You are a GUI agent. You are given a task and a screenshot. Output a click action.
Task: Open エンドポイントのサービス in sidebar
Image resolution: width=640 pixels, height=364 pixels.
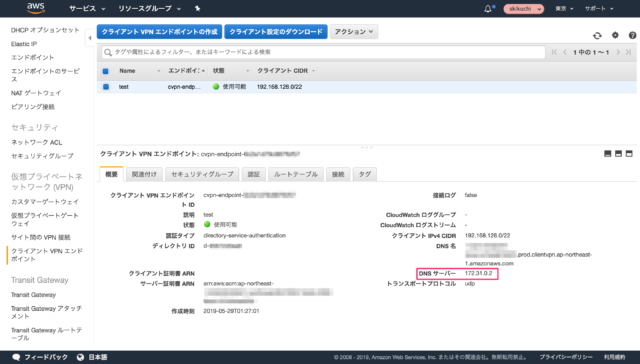(45, 75)
